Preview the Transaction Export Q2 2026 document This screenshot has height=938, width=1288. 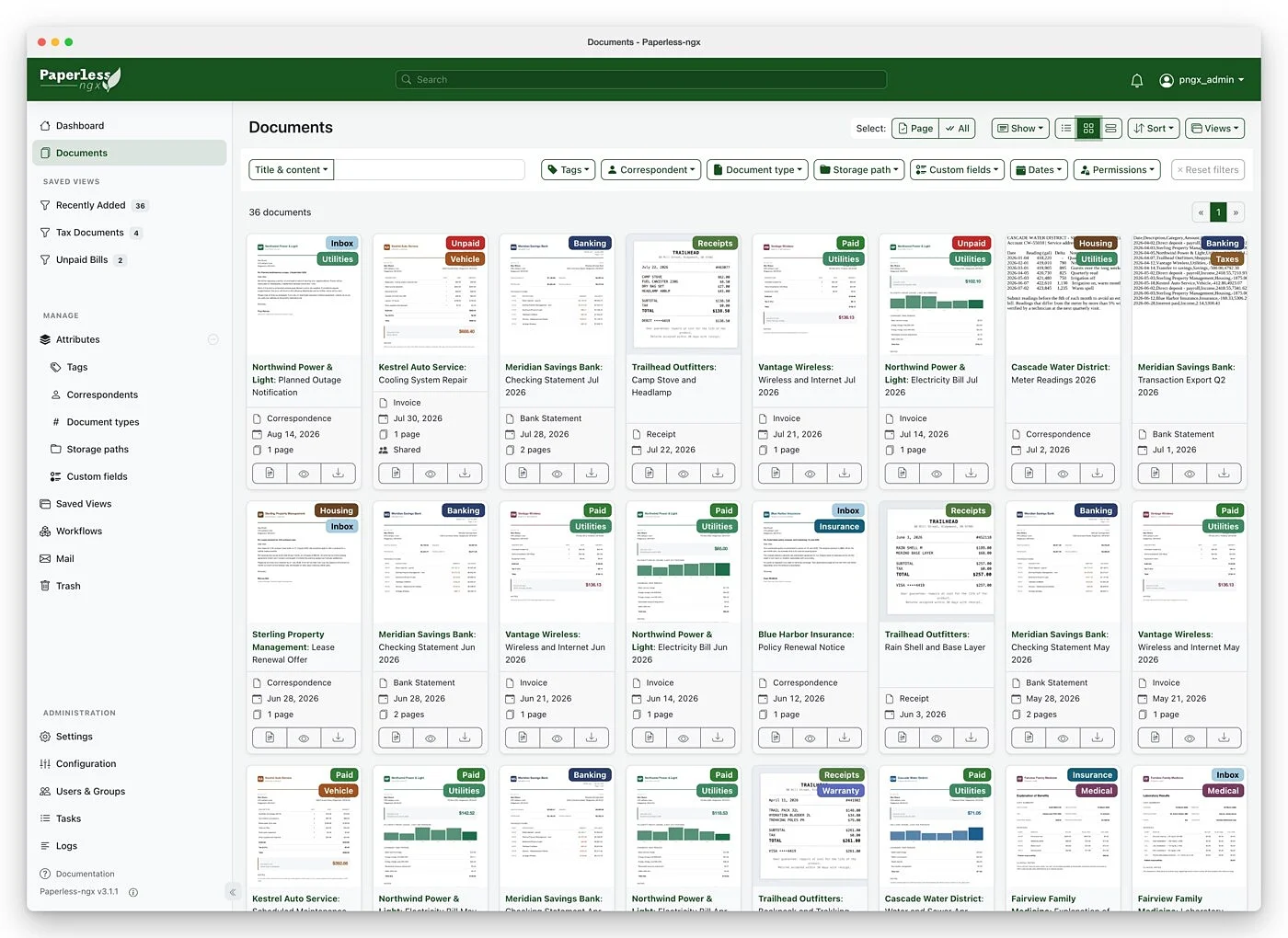coord(1190,473)
